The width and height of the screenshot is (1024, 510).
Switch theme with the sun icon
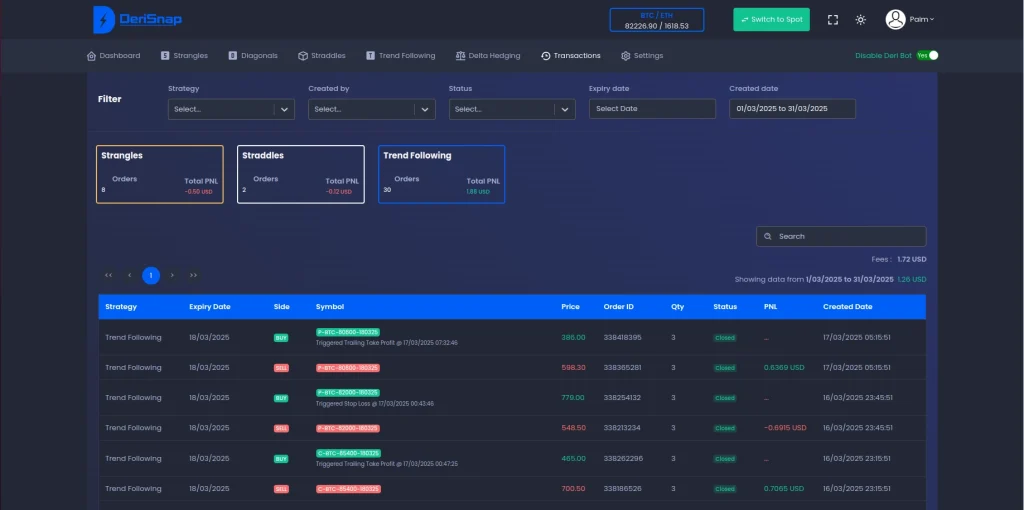pos(860,20)
